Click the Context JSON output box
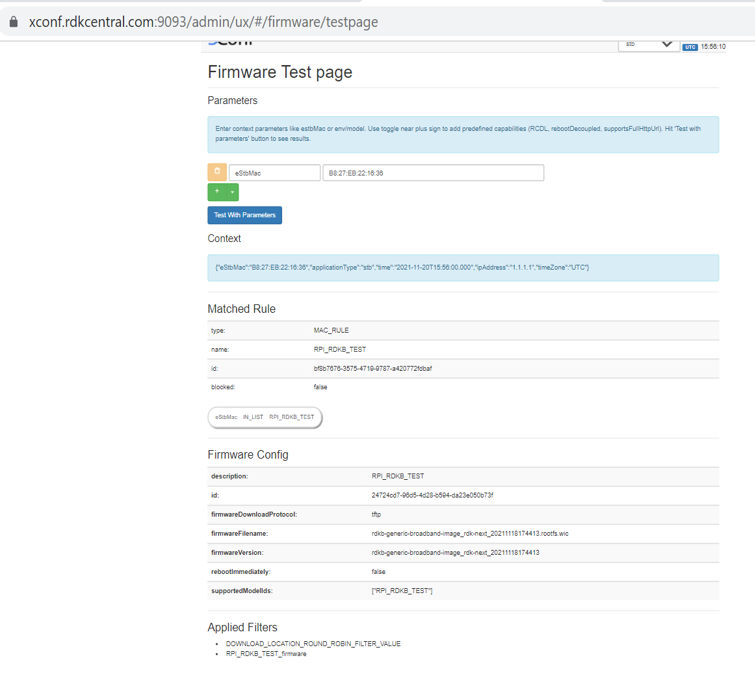Viewport: 755px width, 681px height. tap(462, 268)
